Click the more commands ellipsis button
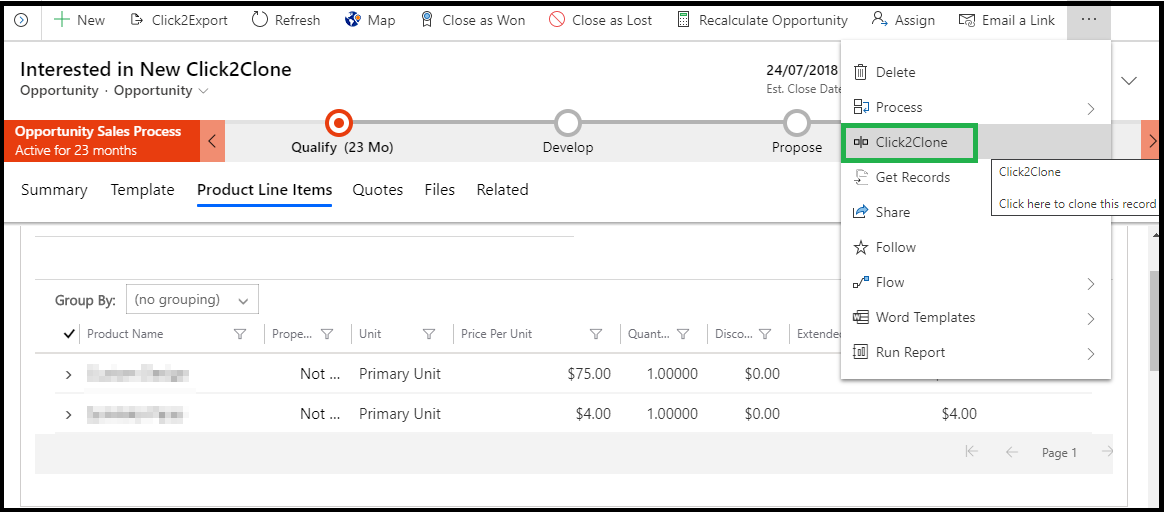The image size is (1164, 512). pyautogui.click(x=1089, y=20)
